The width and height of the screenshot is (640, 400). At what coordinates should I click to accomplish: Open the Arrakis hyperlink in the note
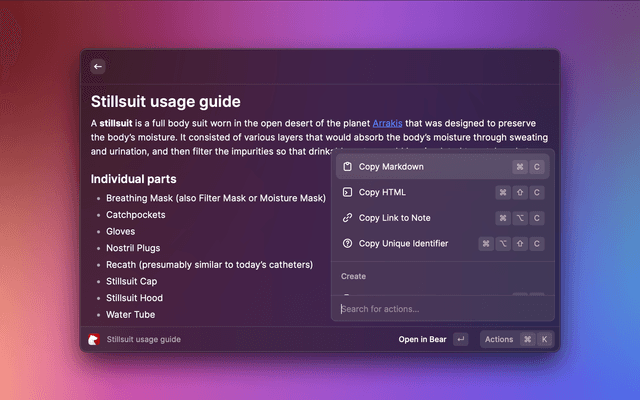[x=387, y=123]
